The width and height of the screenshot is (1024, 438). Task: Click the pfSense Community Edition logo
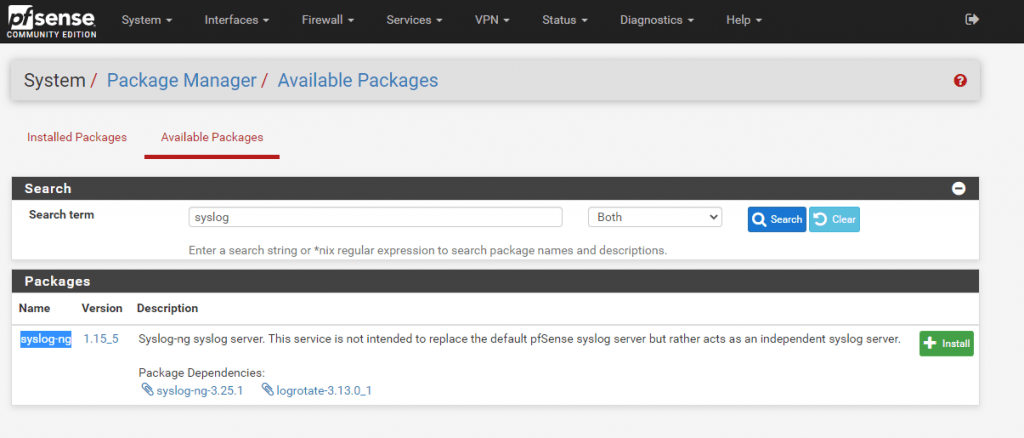pyautogui.click(x=52, y=22)
